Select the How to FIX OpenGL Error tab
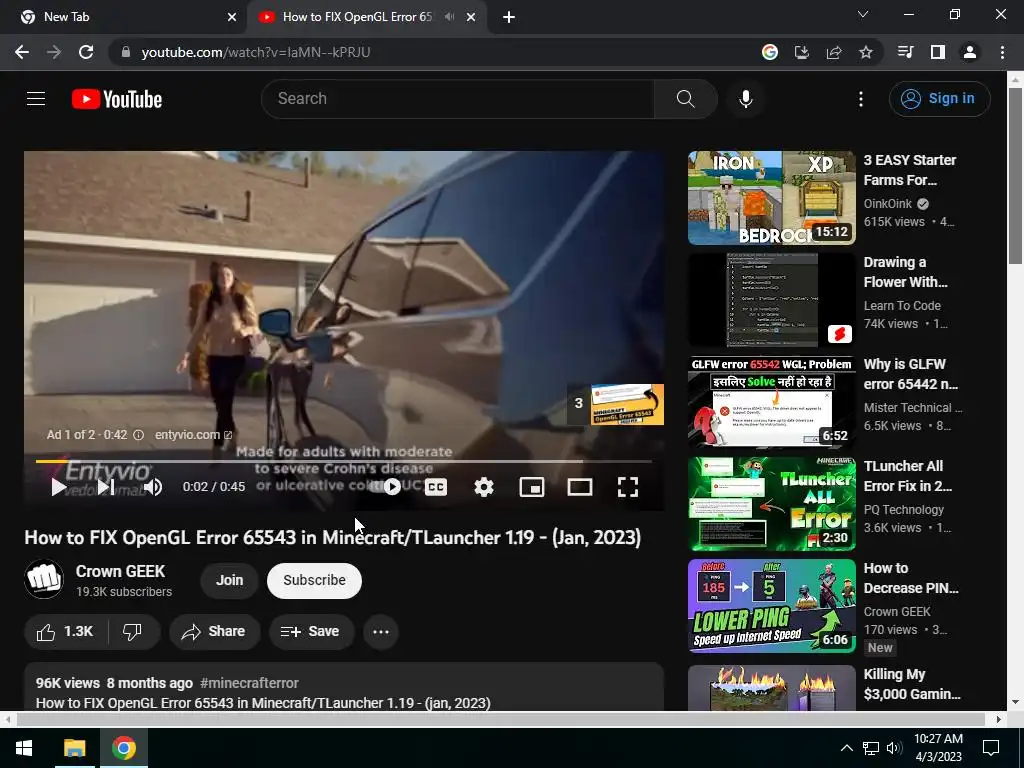Viewport: 1024px width, 768px height. (x=356, y=17)
